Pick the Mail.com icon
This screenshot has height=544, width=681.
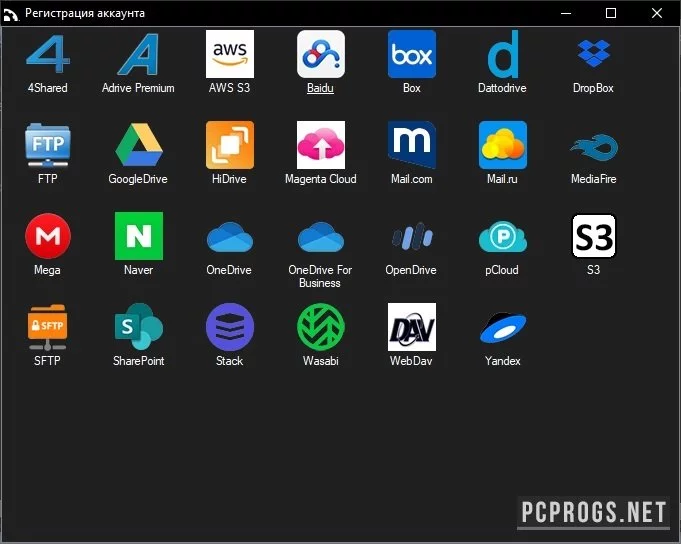coord(412,145)
